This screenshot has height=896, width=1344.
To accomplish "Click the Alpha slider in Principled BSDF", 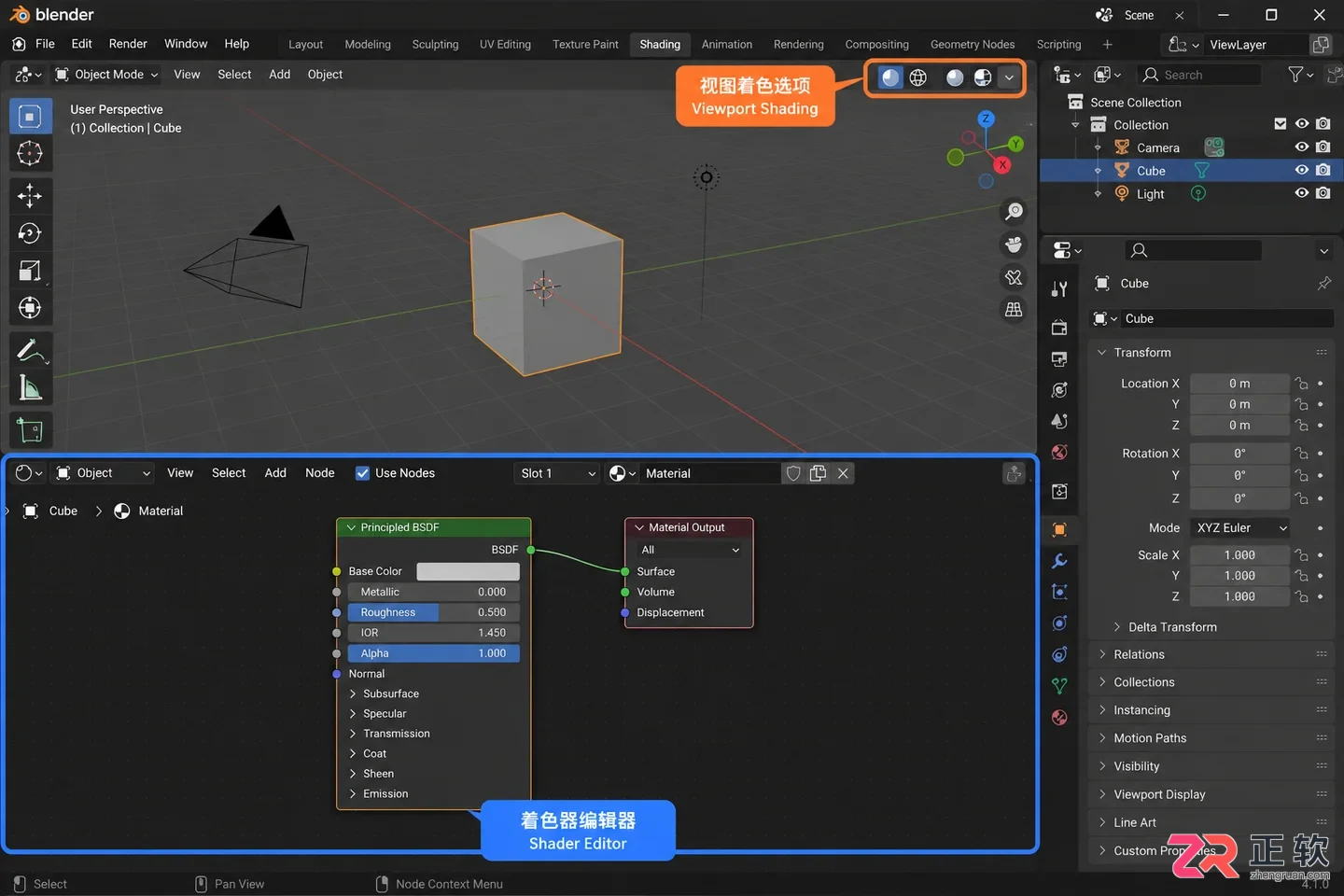I will click(434, 653).
